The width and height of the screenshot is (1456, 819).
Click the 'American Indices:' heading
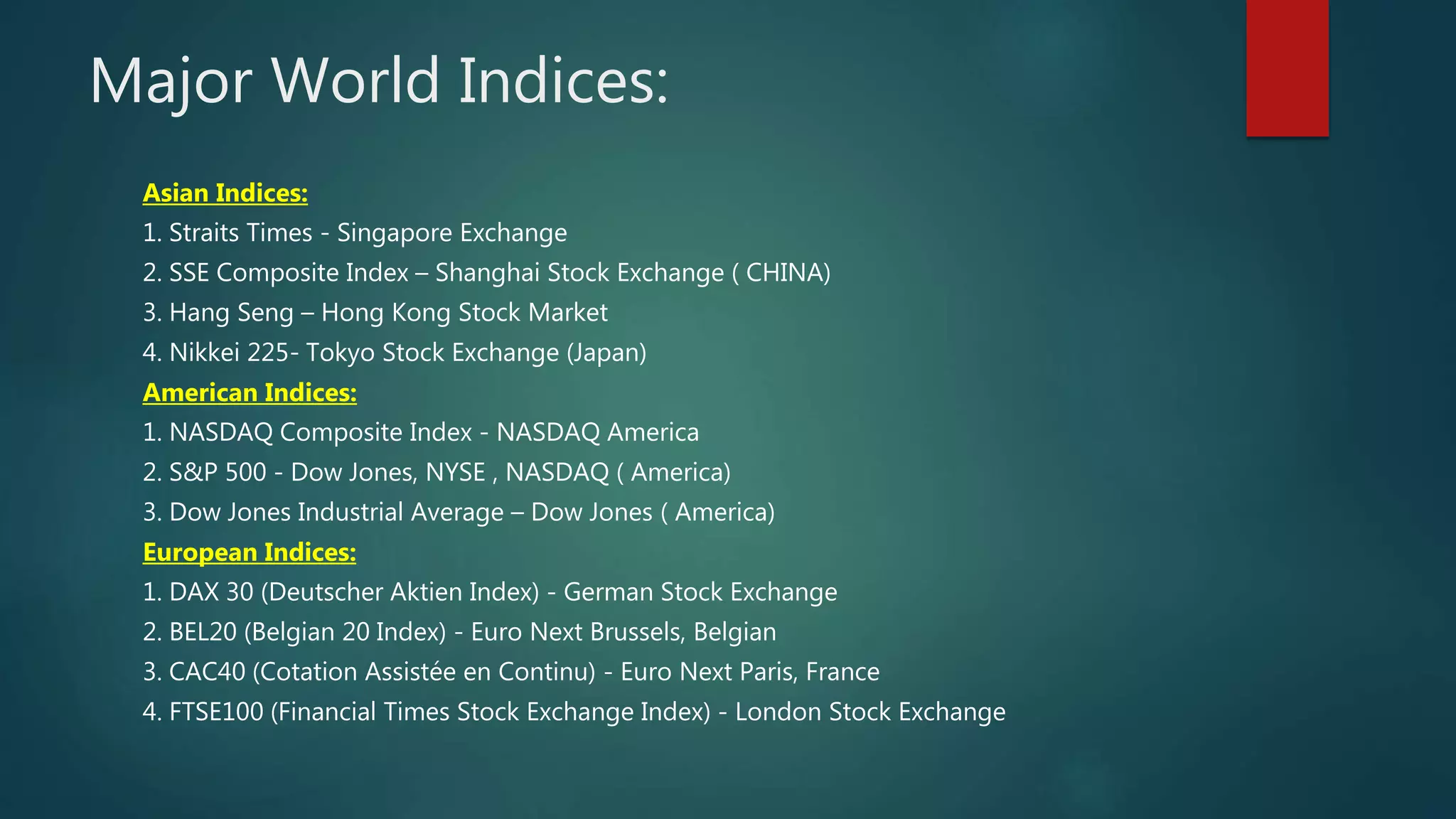(250, 392)
